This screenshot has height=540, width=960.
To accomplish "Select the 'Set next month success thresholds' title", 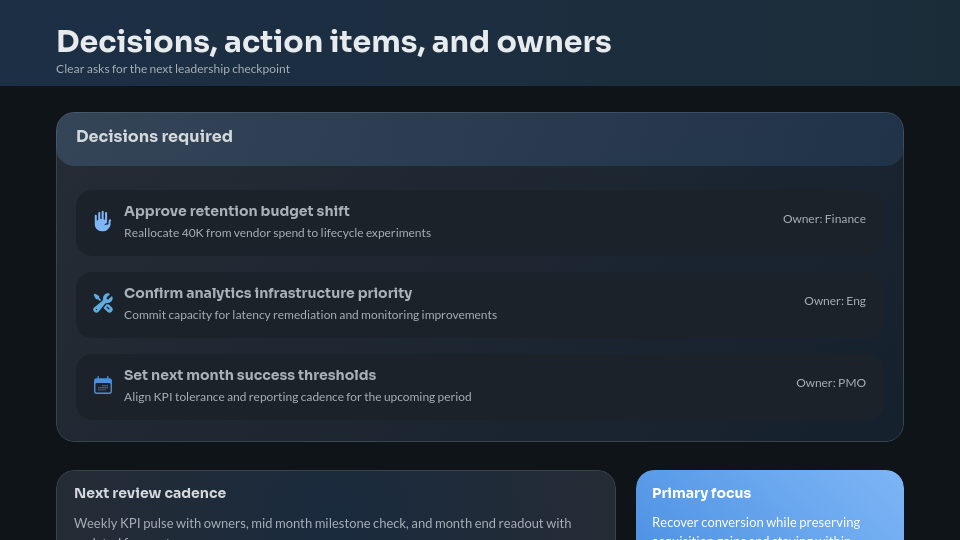I will coord(250,375).
